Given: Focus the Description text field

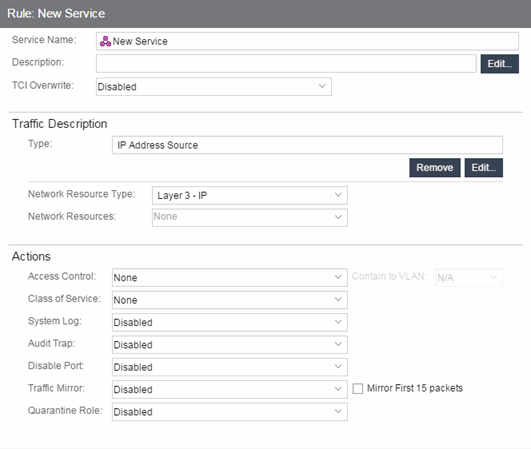Looking at the screenshot, I should (286, 64).
